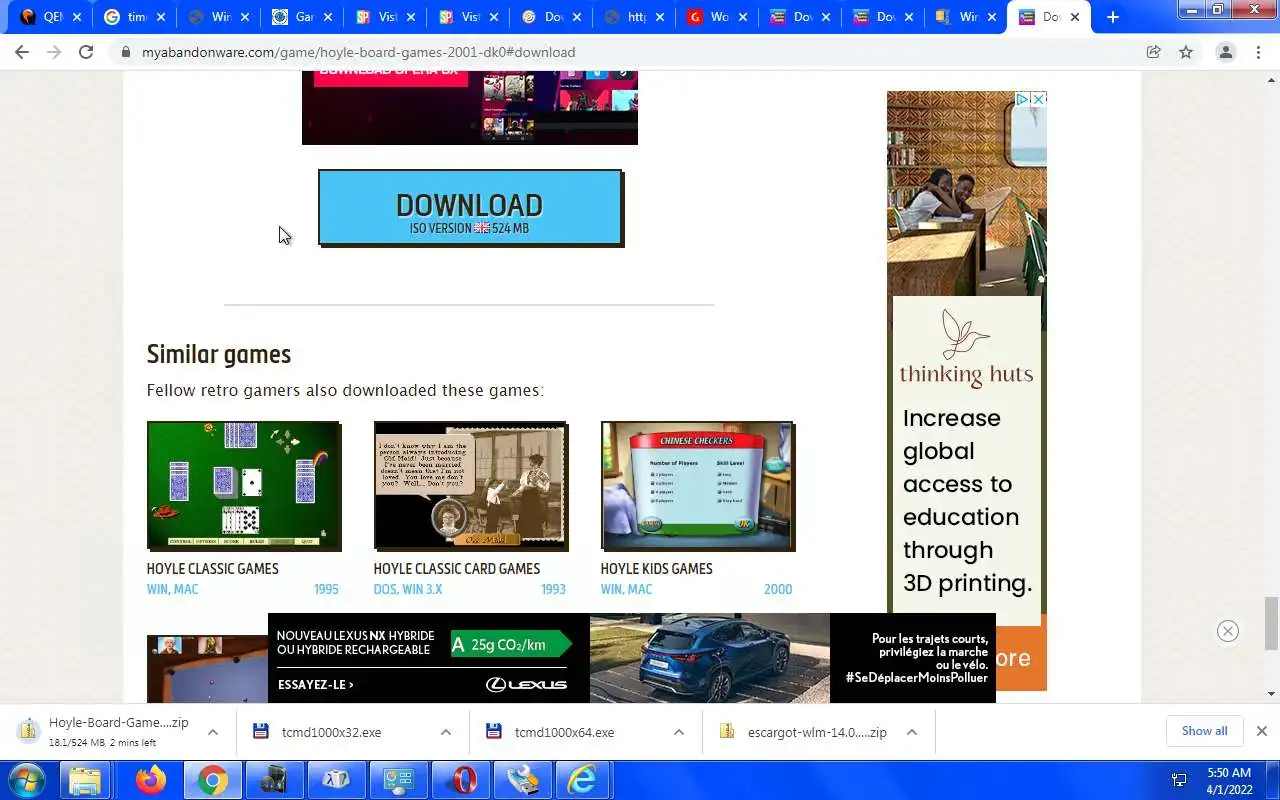Expand options for escargot-wlm zip download
The image size is (1280, 800).
(912, 732)
